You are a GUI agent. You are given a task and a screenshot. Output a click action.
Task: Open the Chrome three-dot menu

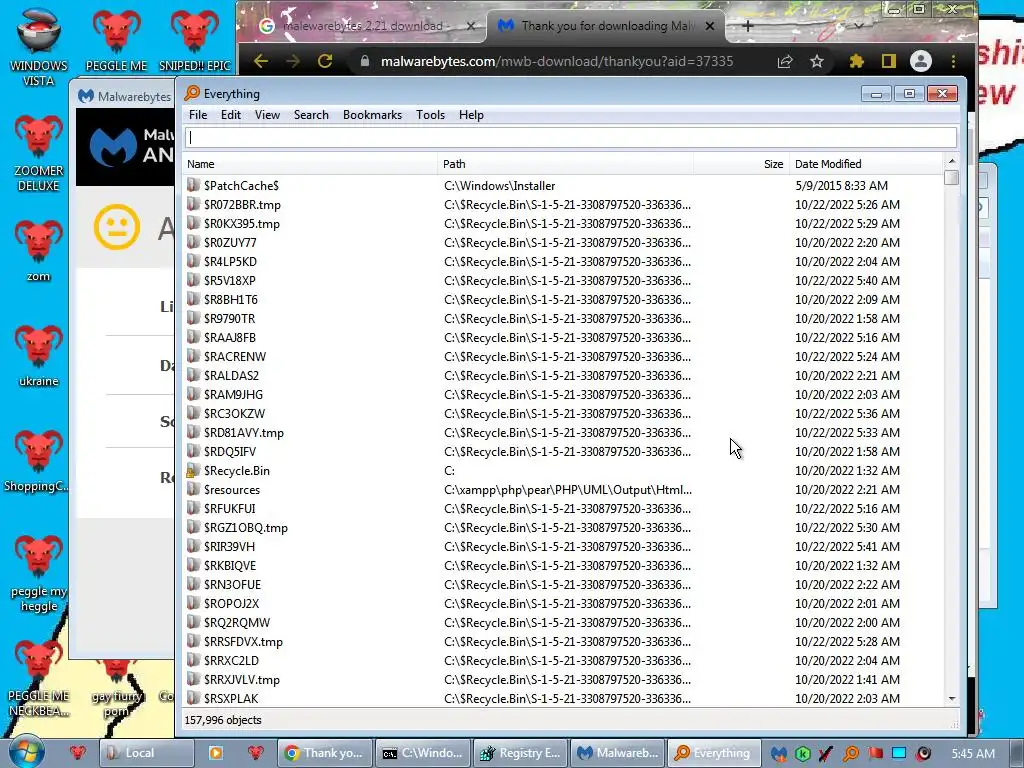(x=953, y=61)
